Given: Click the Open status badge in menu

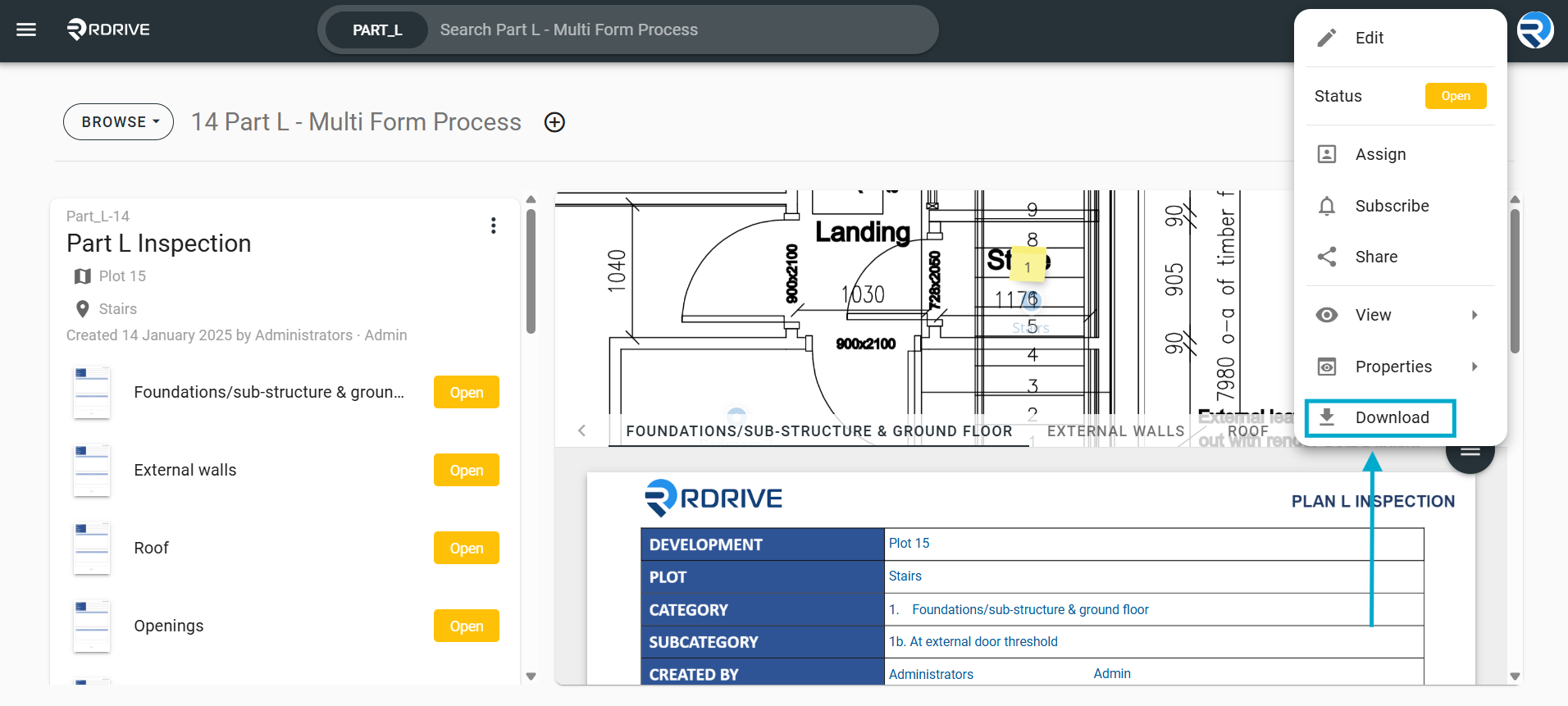Looking at the screenshot, I should [x=1456, y=96].
